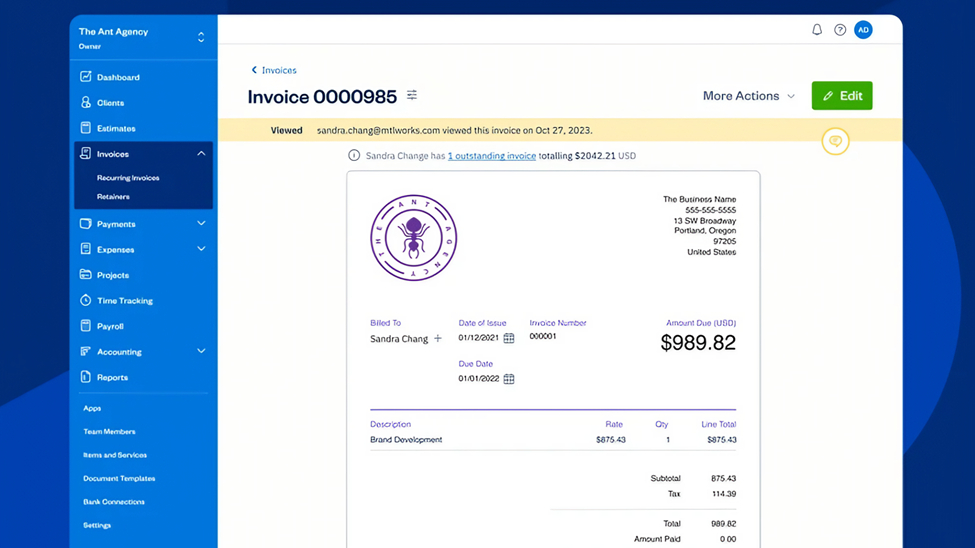
Task: Open Items and Services in sidebar
Action: tap(115, 455)
